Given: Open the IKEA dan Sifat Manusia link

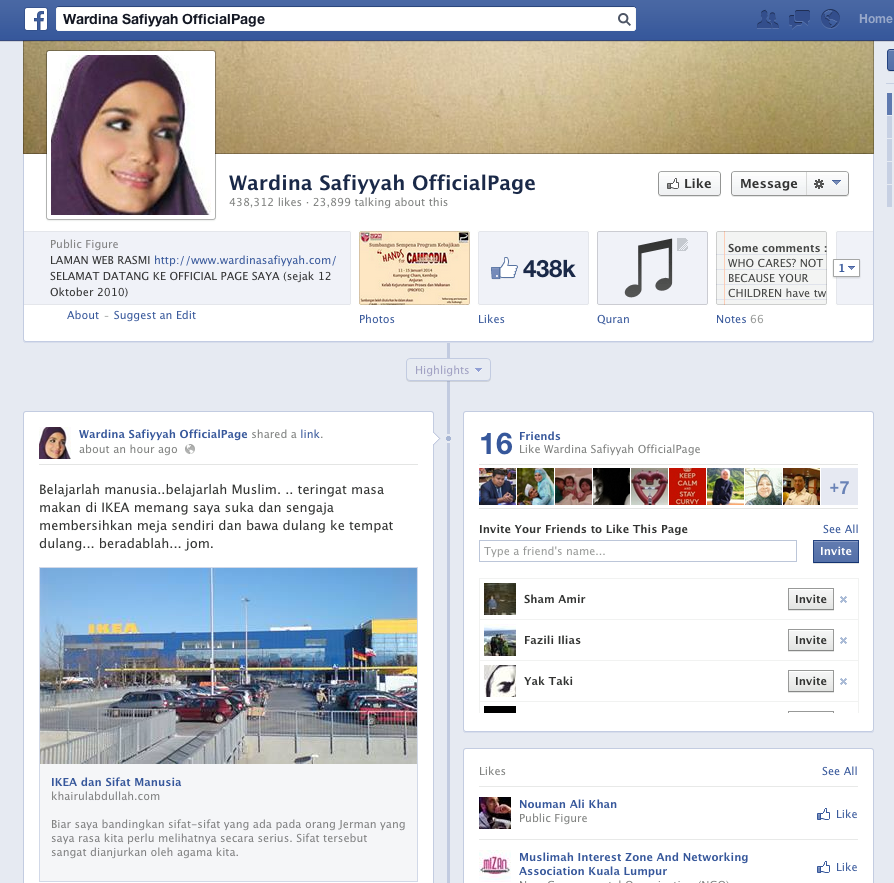Looking at the screenshot, I should (116, 782).
